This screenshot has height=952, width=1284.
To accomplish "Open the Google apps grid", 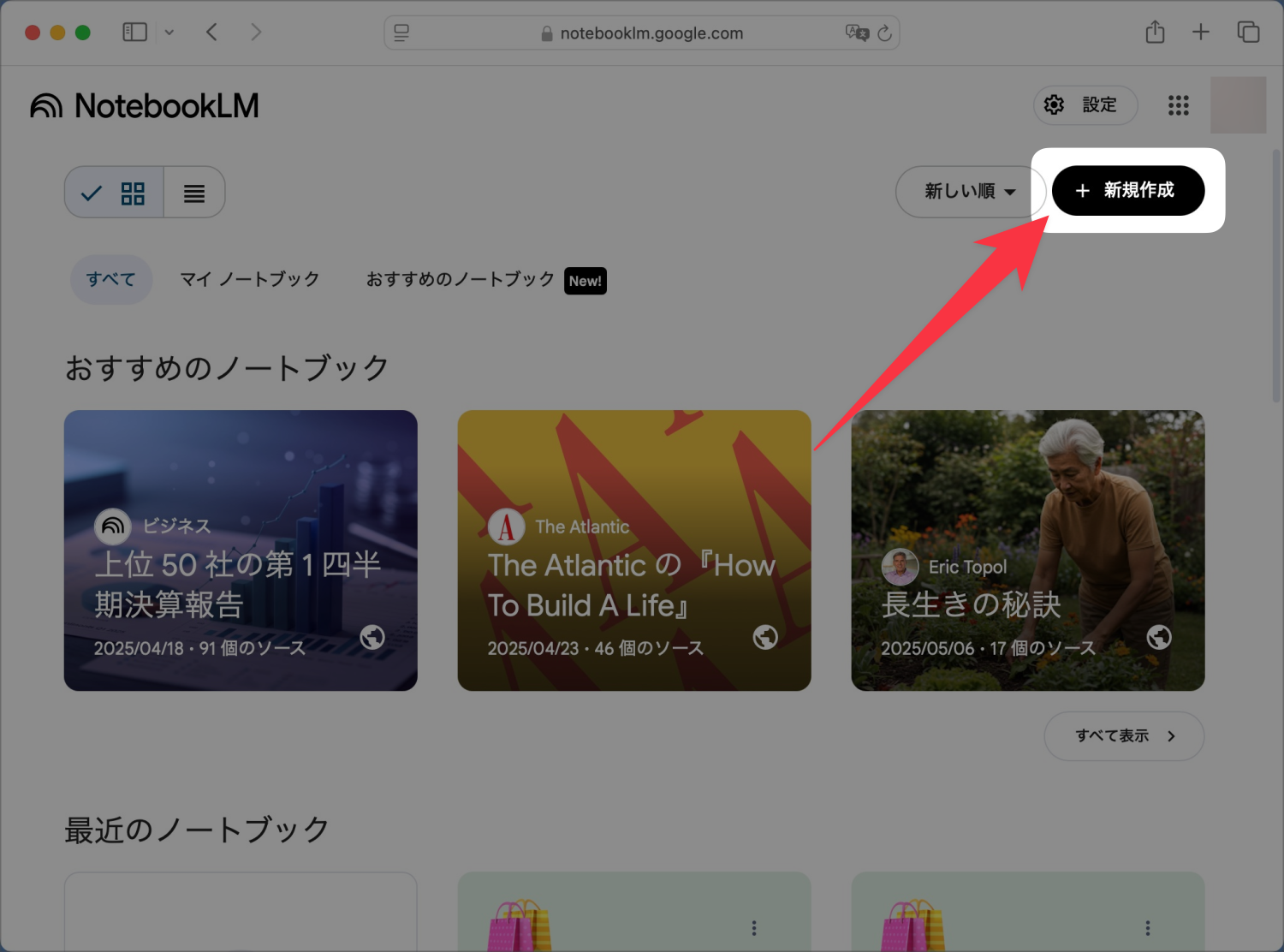I will click(x=1178, y=105).
